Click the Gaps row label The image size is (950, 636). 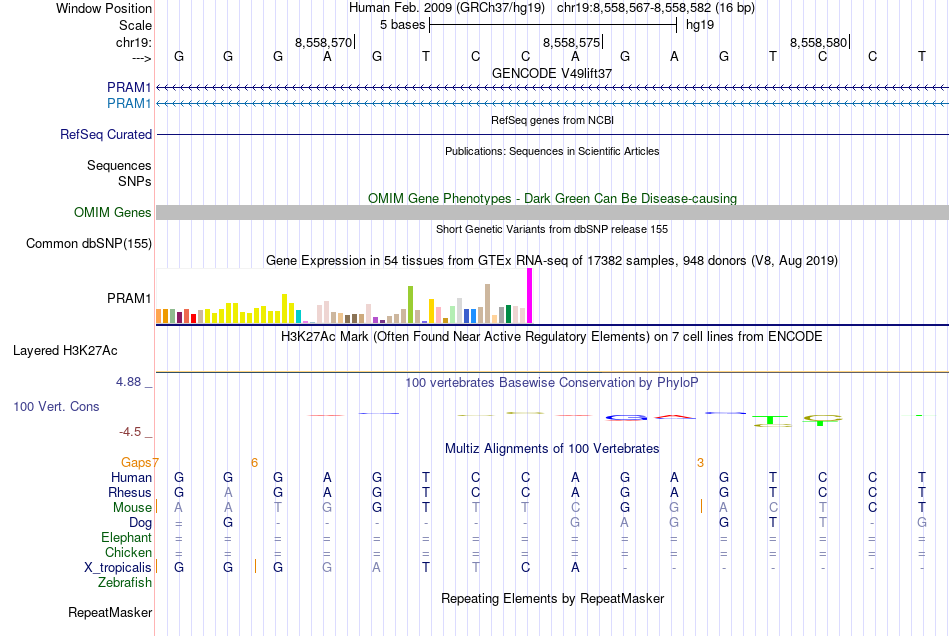[136, 463]
